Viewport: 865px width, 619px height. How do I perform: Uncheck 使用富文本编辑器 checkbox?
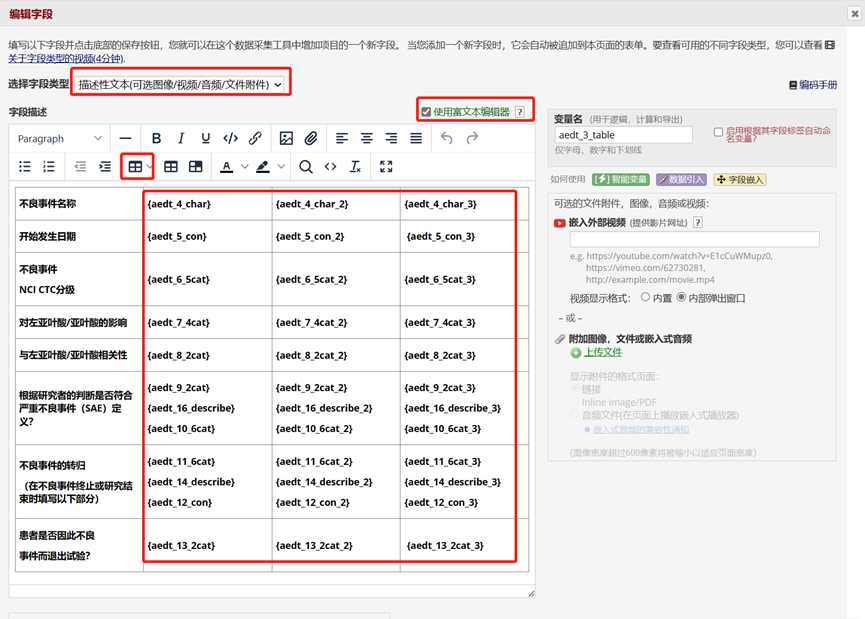click(426, 112)
